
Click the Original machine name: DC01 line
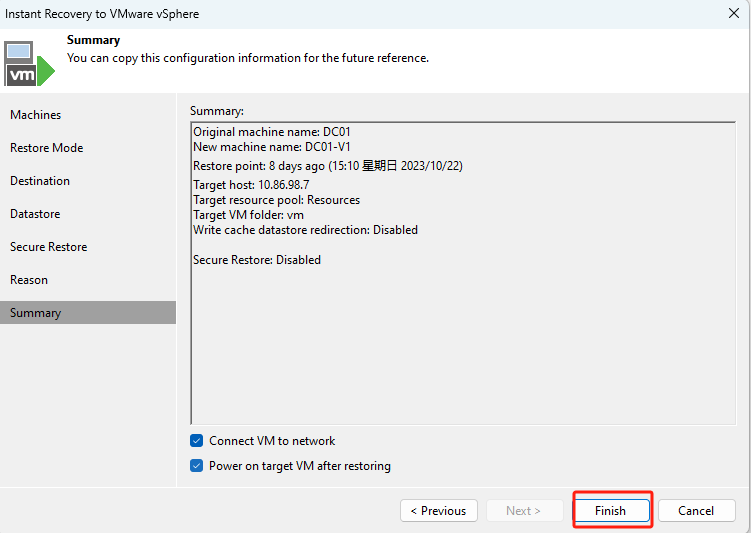(x=272, y=132)
